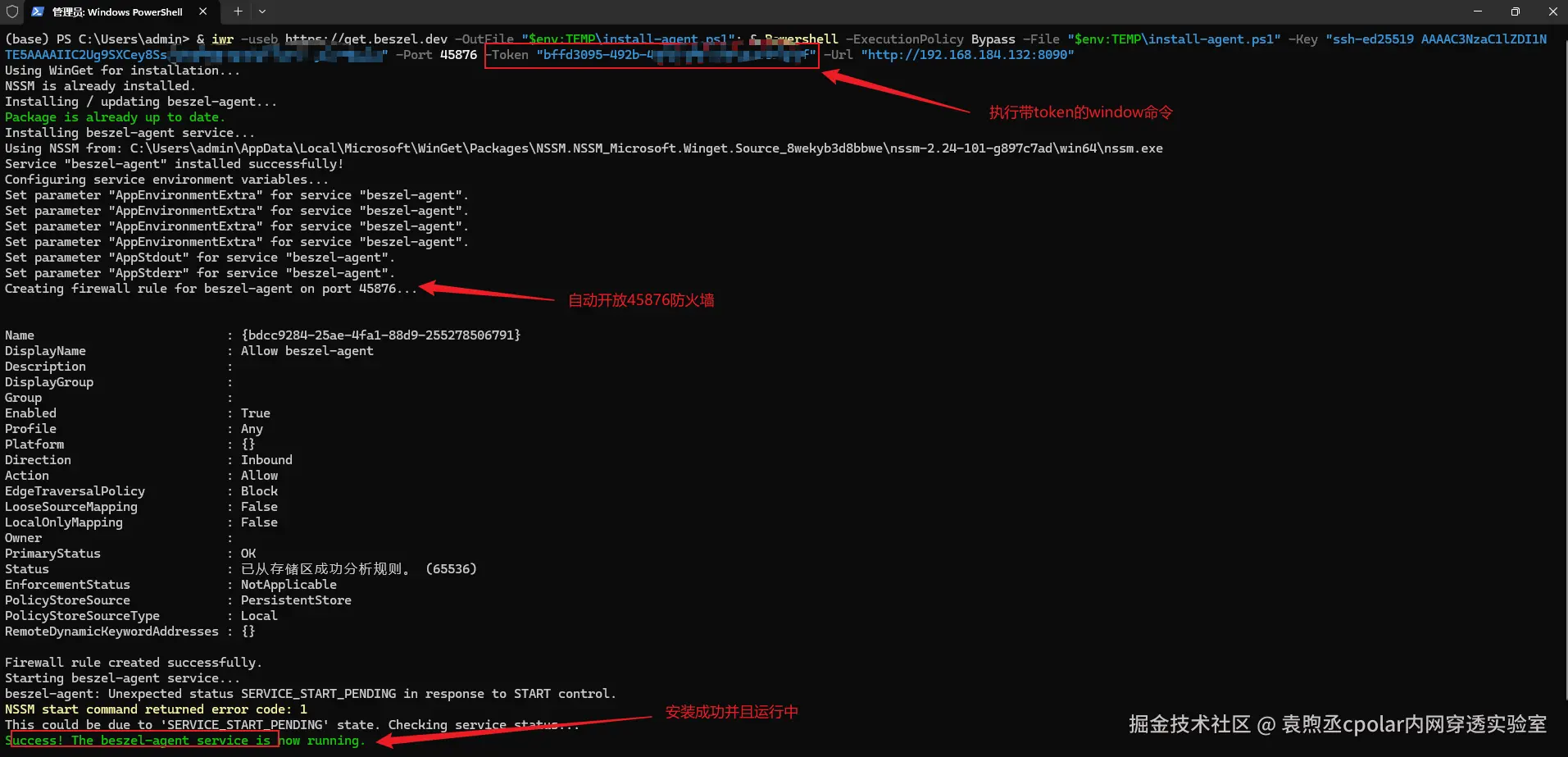Click the "Platform" property label
Screen dimensions: 1568x757
(34, 445)
